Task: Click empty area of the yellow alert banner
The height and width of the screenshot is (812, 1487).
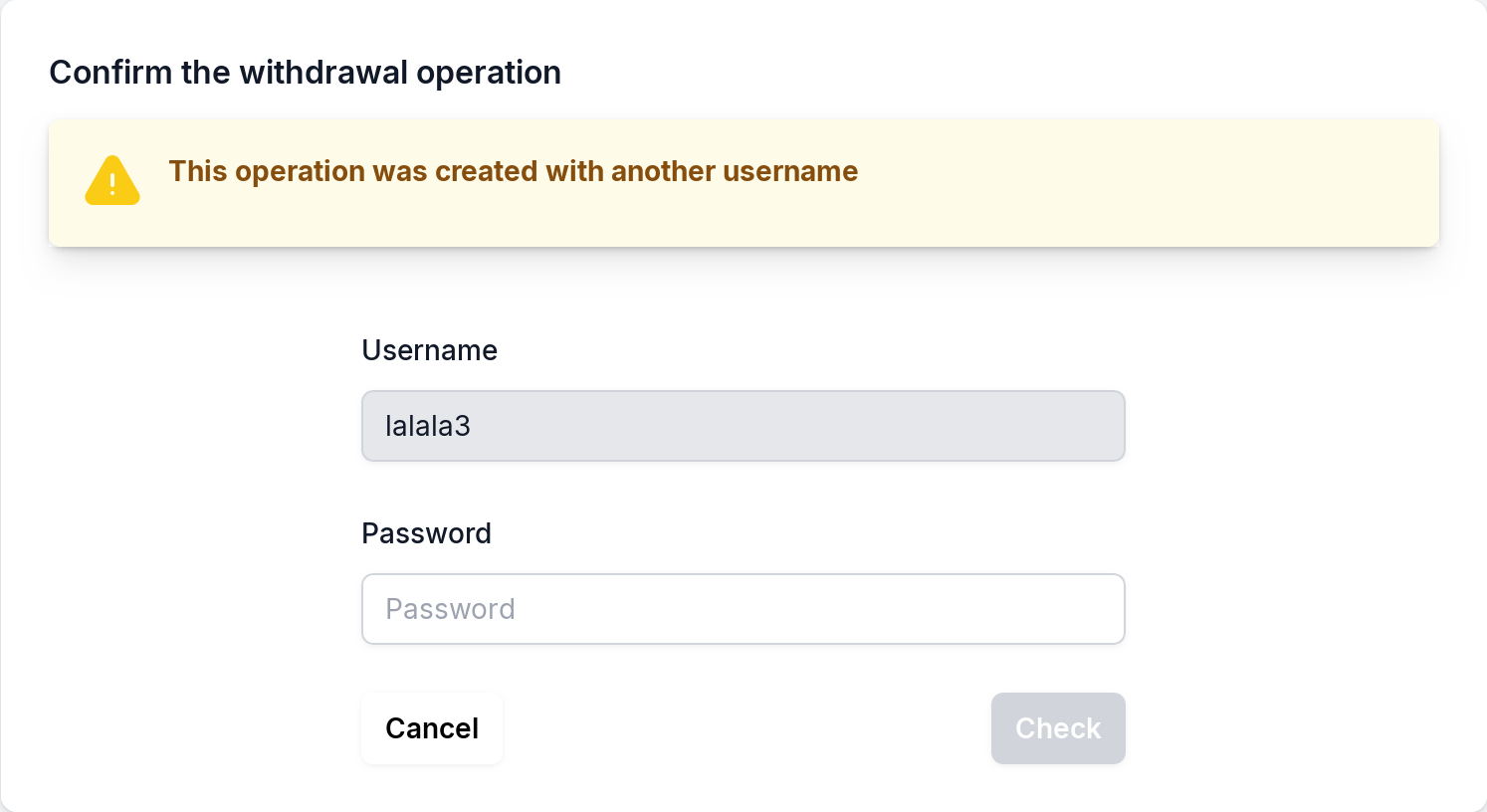Action: 1095,199
